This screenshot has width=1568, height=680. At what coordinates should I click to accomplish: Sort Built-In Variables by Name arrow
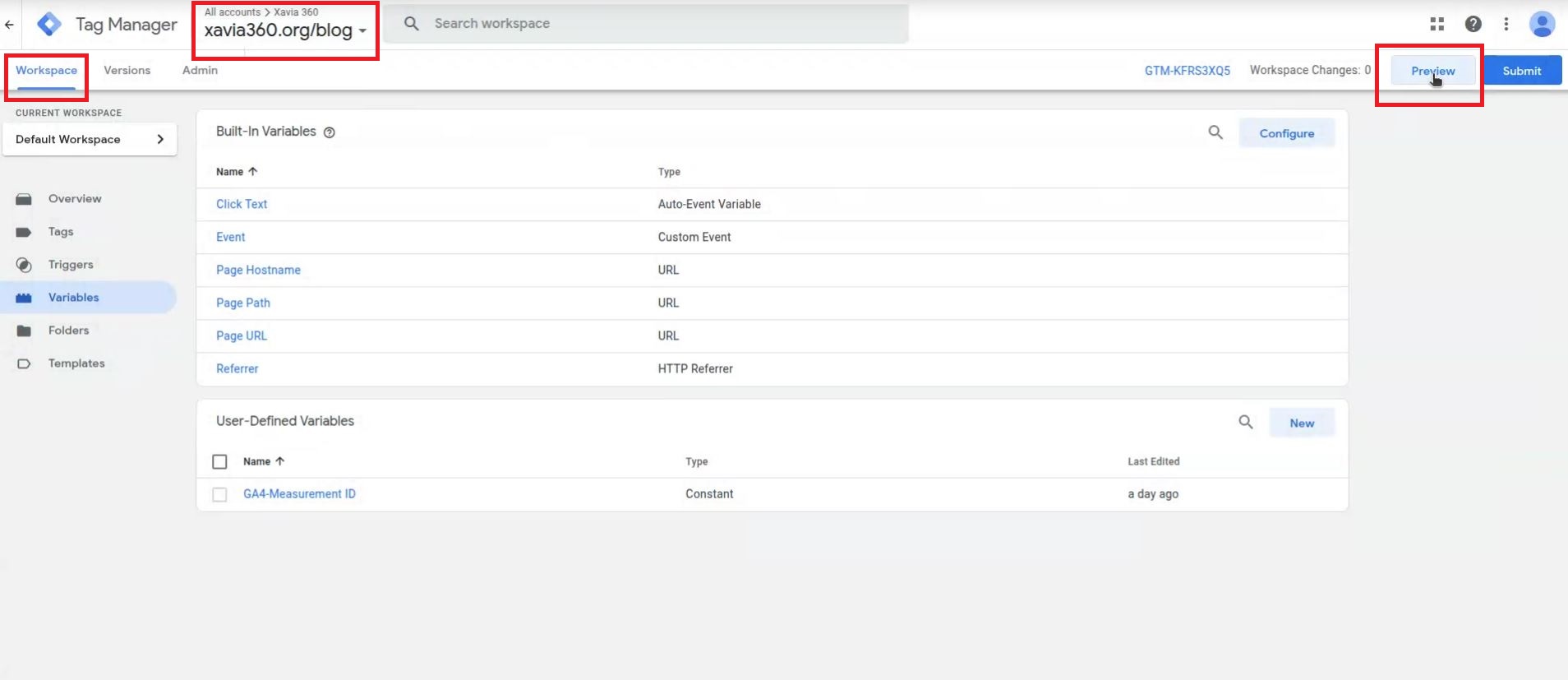[x=253, y=172]
